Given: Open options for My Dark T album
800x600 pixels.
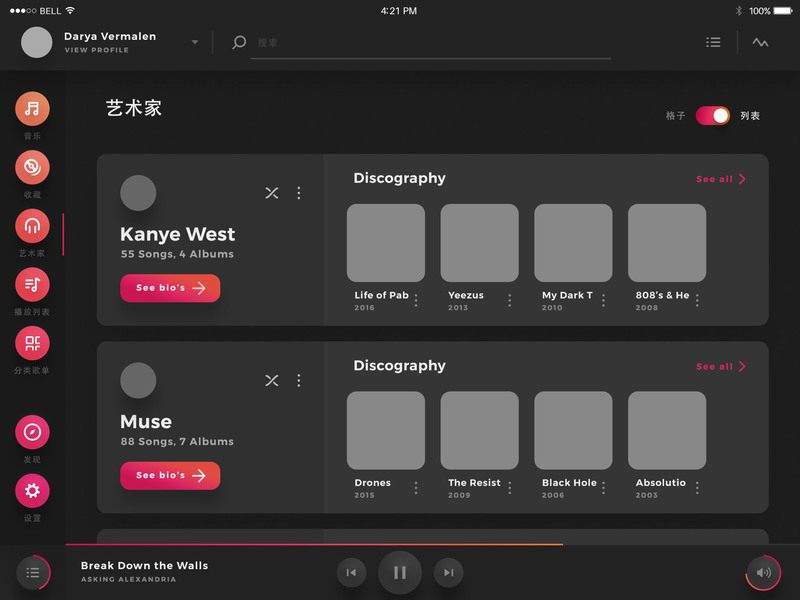Looking at the screenshot, I should [604, 301].
